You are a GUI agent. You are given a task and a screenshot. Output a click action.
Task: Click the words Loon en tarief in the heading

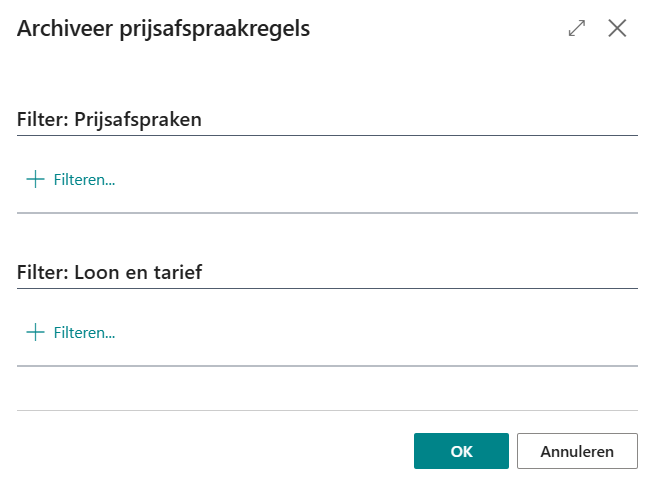(x=138, y=272)
